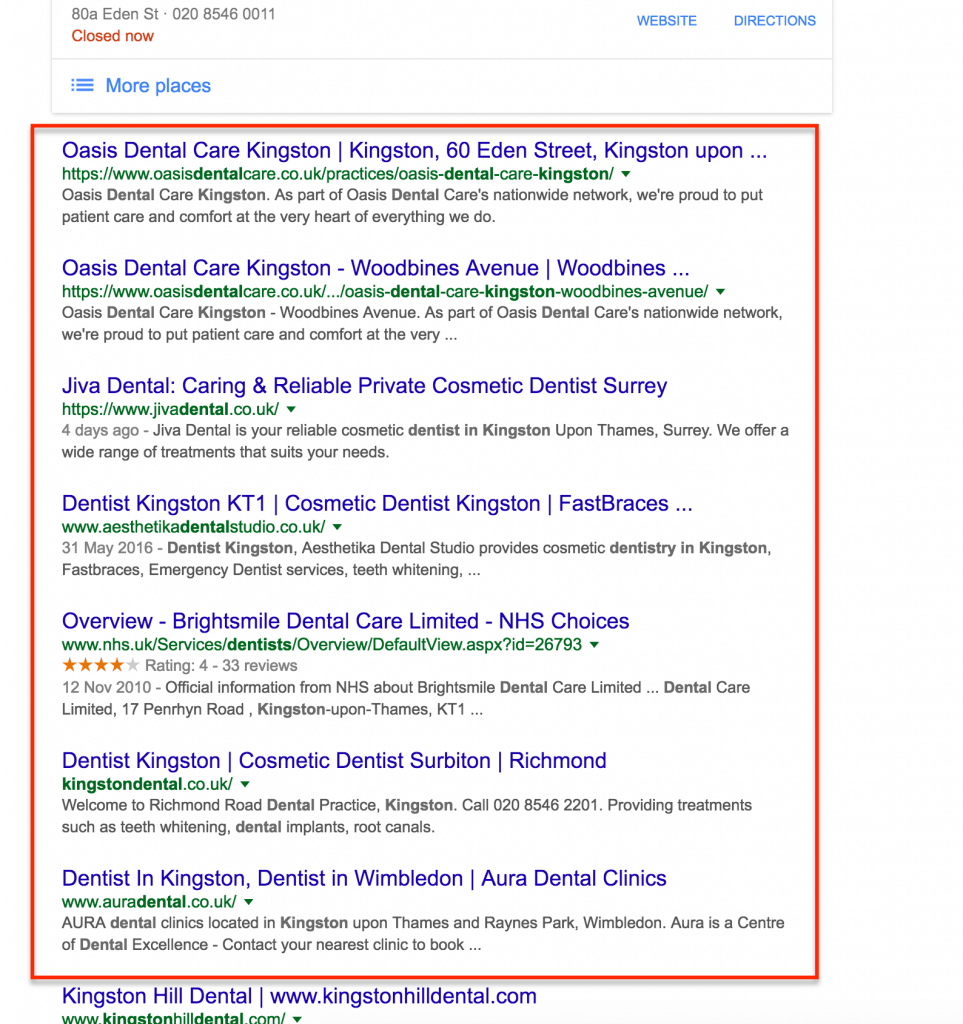The width and height of the screenshot is (963, 1024).
Task: Click the kingstondental.co.uk green URL
Action: point(147,784)
